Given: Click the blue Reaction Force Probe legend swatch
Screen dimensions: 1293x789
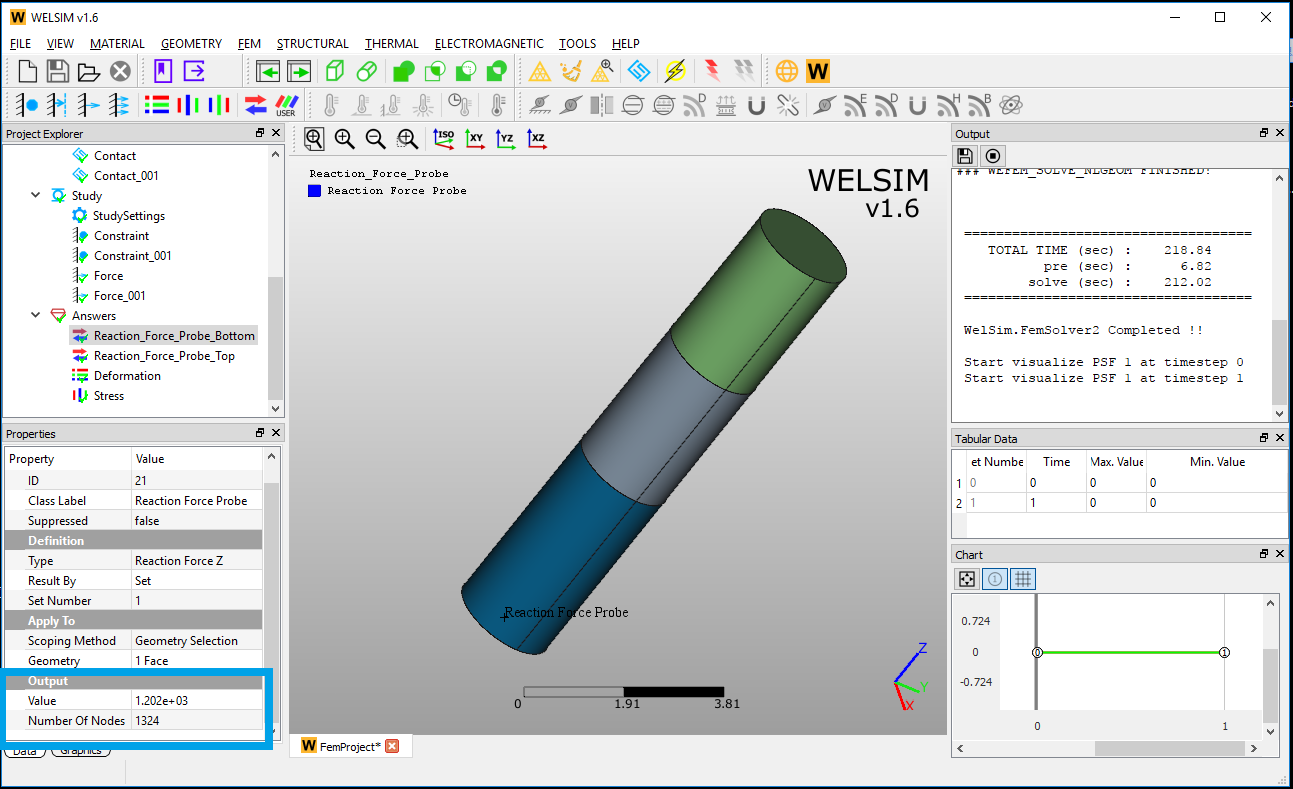Looking at the screenshot, I should tap(313, 191).
